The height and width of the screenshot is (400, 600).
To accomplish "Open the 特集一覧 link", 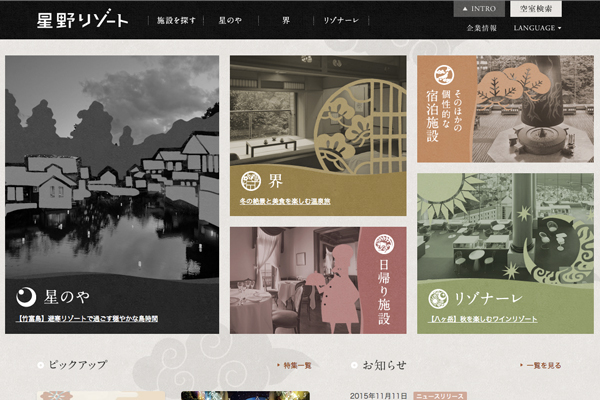I will tap(295, 366).
